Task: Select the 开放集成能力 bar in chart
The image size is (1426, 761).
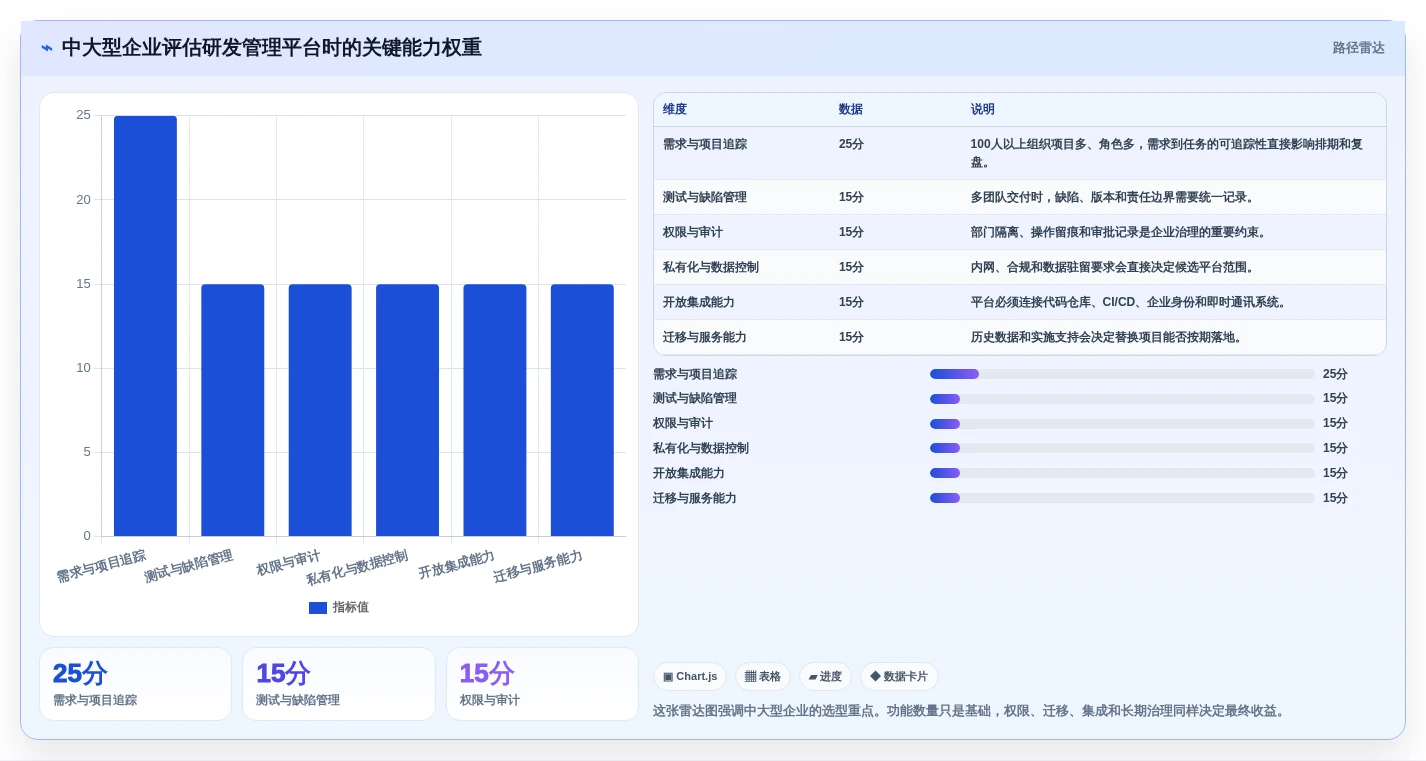Action: coord(495,410)
